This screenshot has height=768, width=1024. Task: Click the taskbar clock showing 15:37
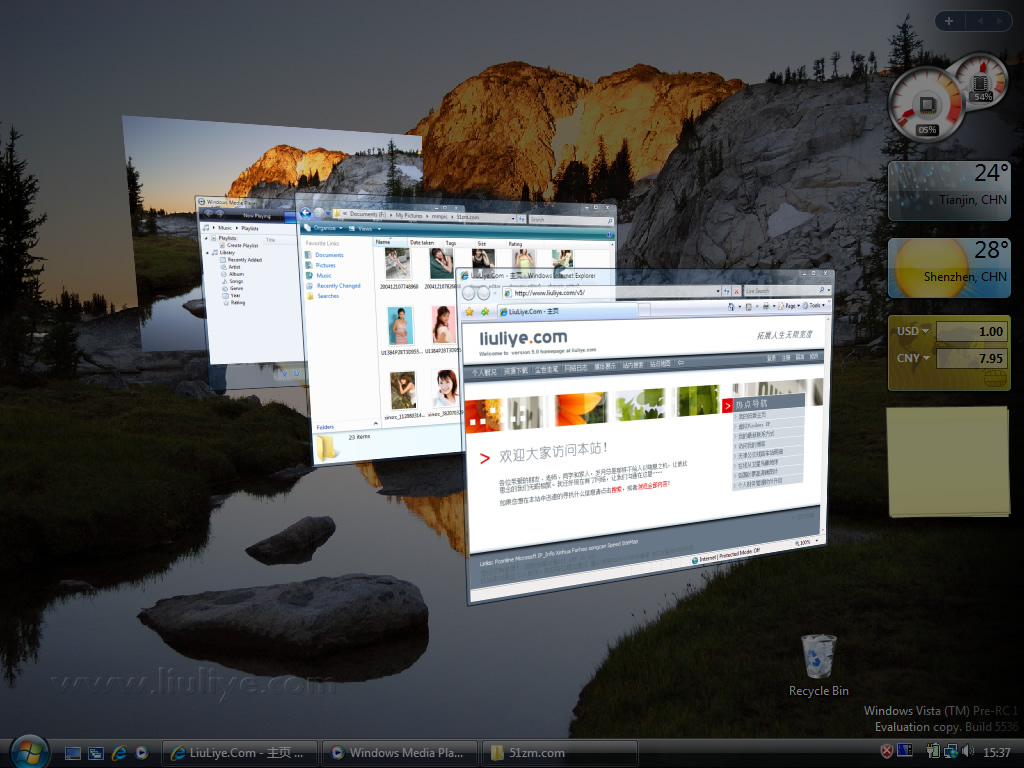coord(996,752)
